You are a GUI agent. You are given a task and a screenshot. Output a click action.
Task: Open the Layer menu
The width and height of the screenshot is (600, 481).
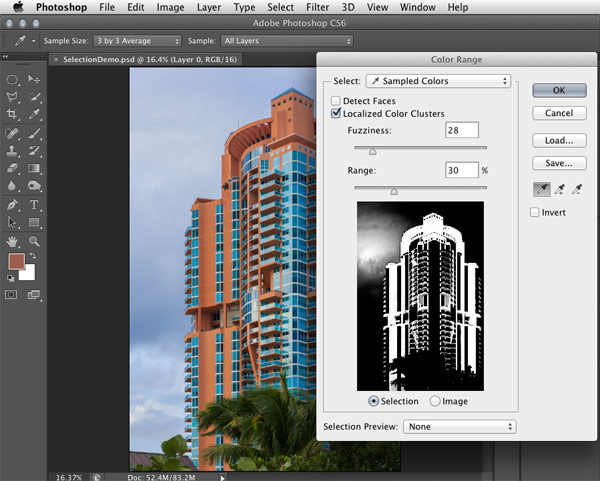tap(209, 7)
